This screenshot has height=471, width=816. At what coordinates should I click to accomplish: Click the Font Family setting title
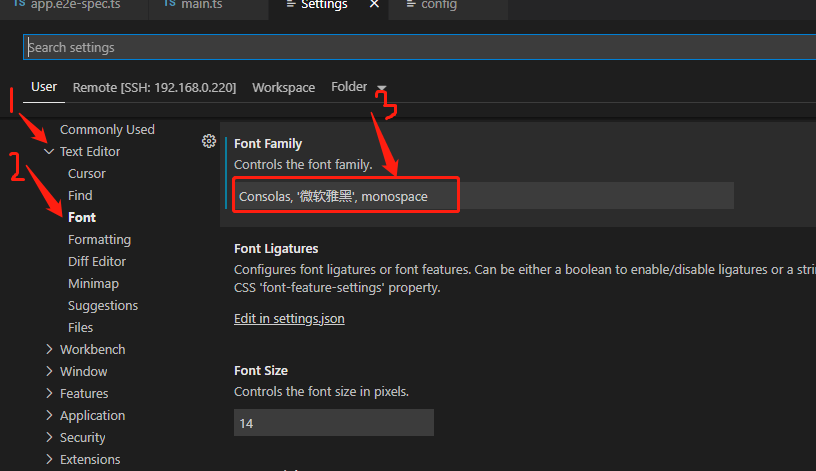pos(268,144)
